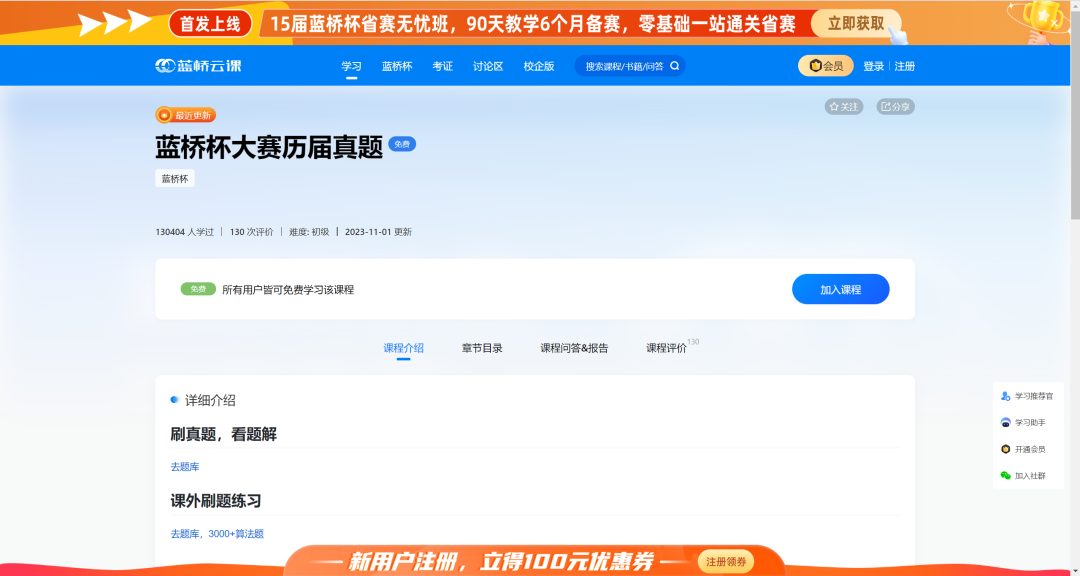Screen dimensions: 1080x576
Task: Click 立即获取 in top banner
Action: pyautogui.click(x=855, y=23)
